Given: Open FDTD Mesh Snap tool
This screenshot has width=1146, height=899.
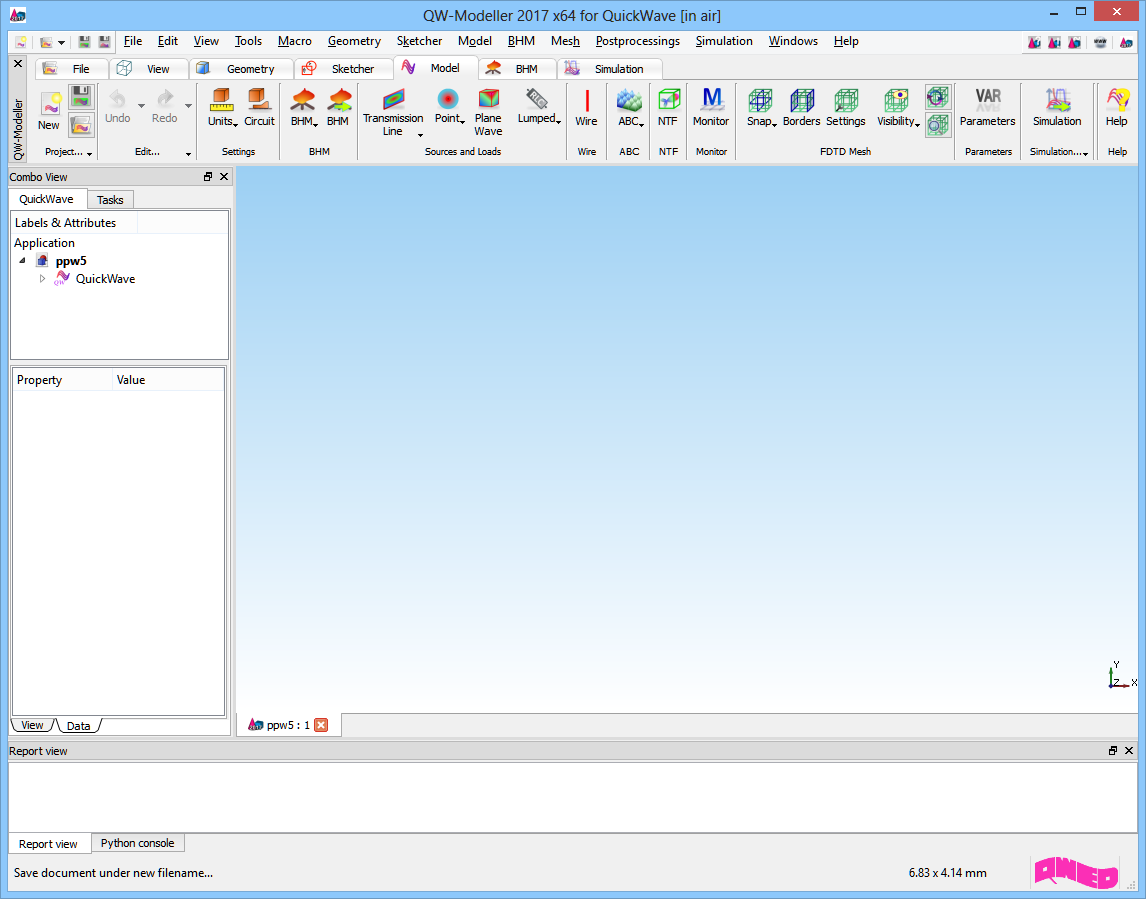Looking at the screenshot, I should click(761, 107).
